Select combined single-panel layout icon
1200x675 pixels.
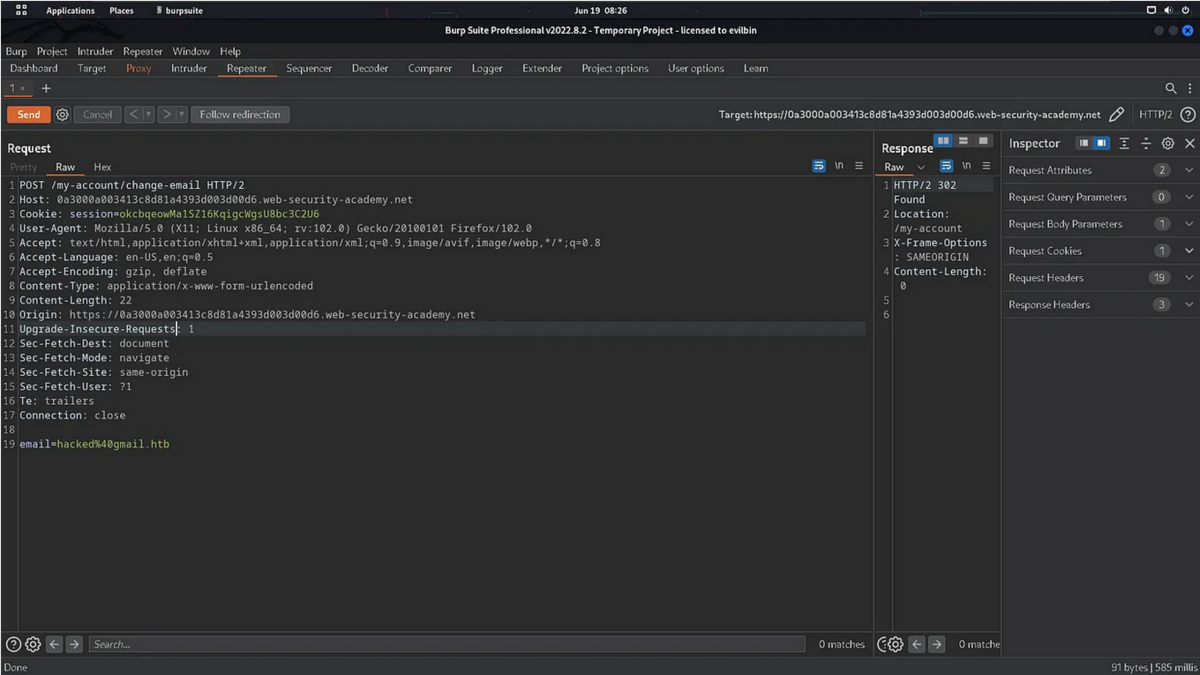983,141
